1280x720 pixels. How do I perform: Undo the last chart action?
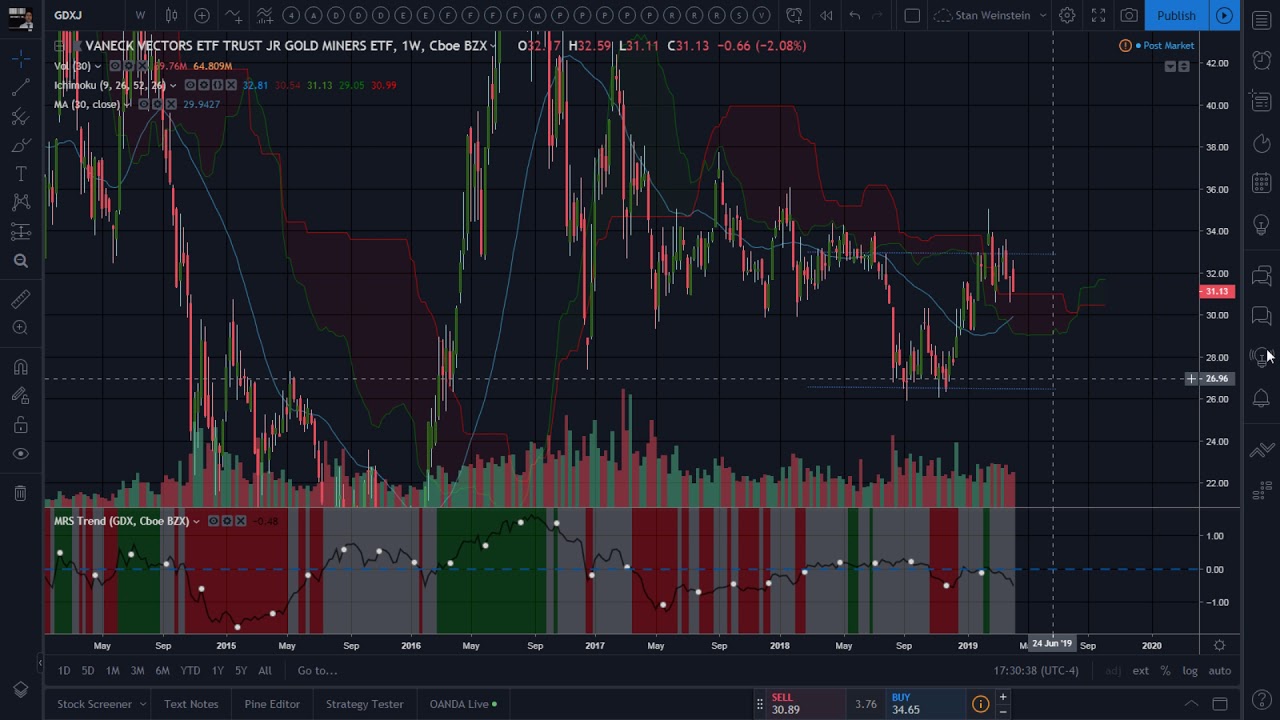click(855, 15)
